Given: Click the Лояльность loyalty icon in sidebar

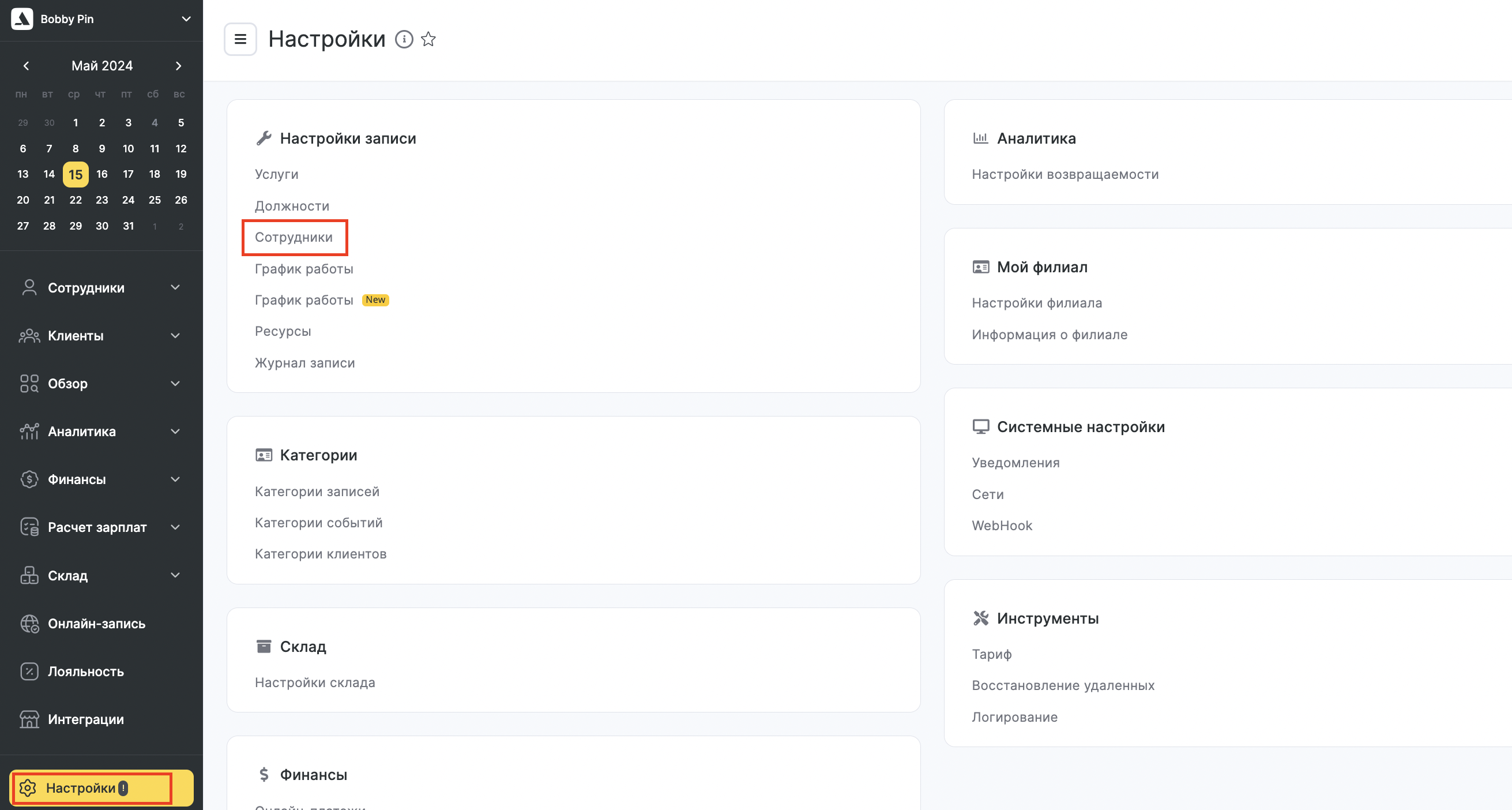Looking at the screenshot, I should point(28,671).
